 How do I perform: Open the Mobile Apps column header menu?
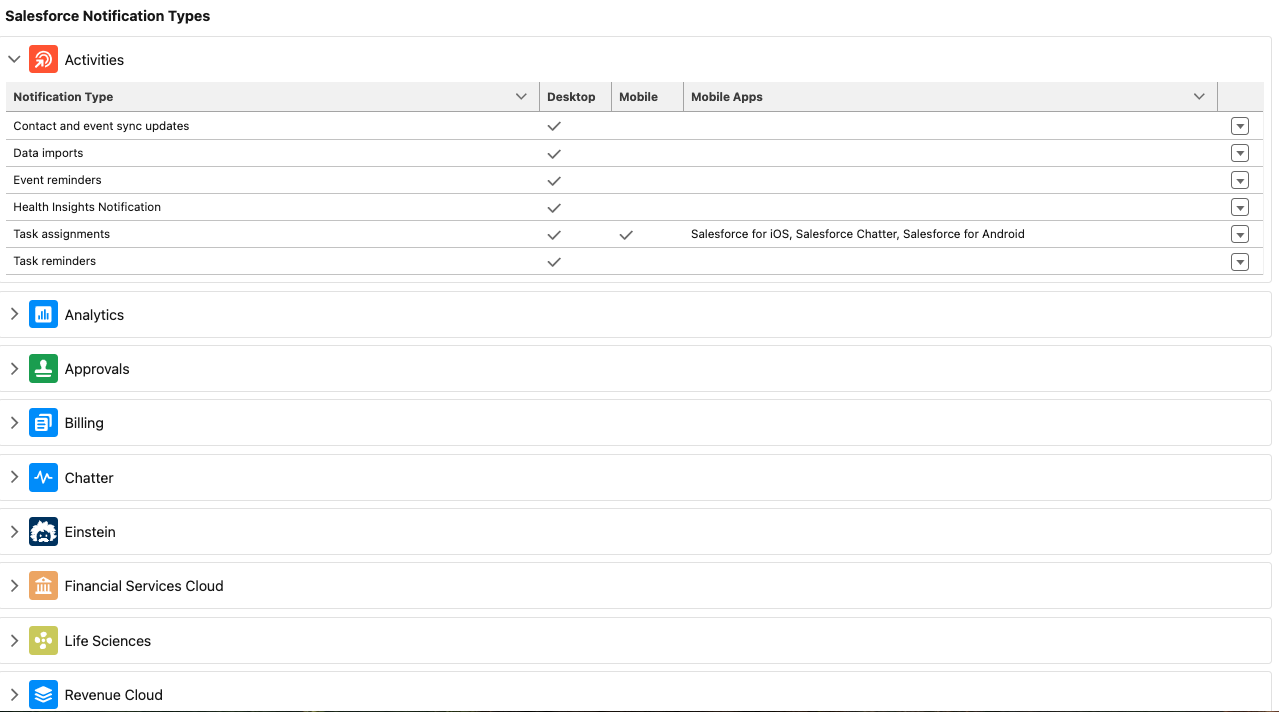pos(1199,97)
